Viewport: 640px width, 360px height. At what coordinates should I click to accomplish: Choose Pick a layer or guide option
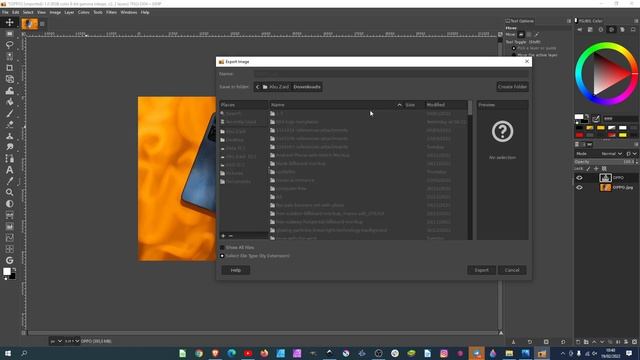pyautogui.click(x=514, y=48)
